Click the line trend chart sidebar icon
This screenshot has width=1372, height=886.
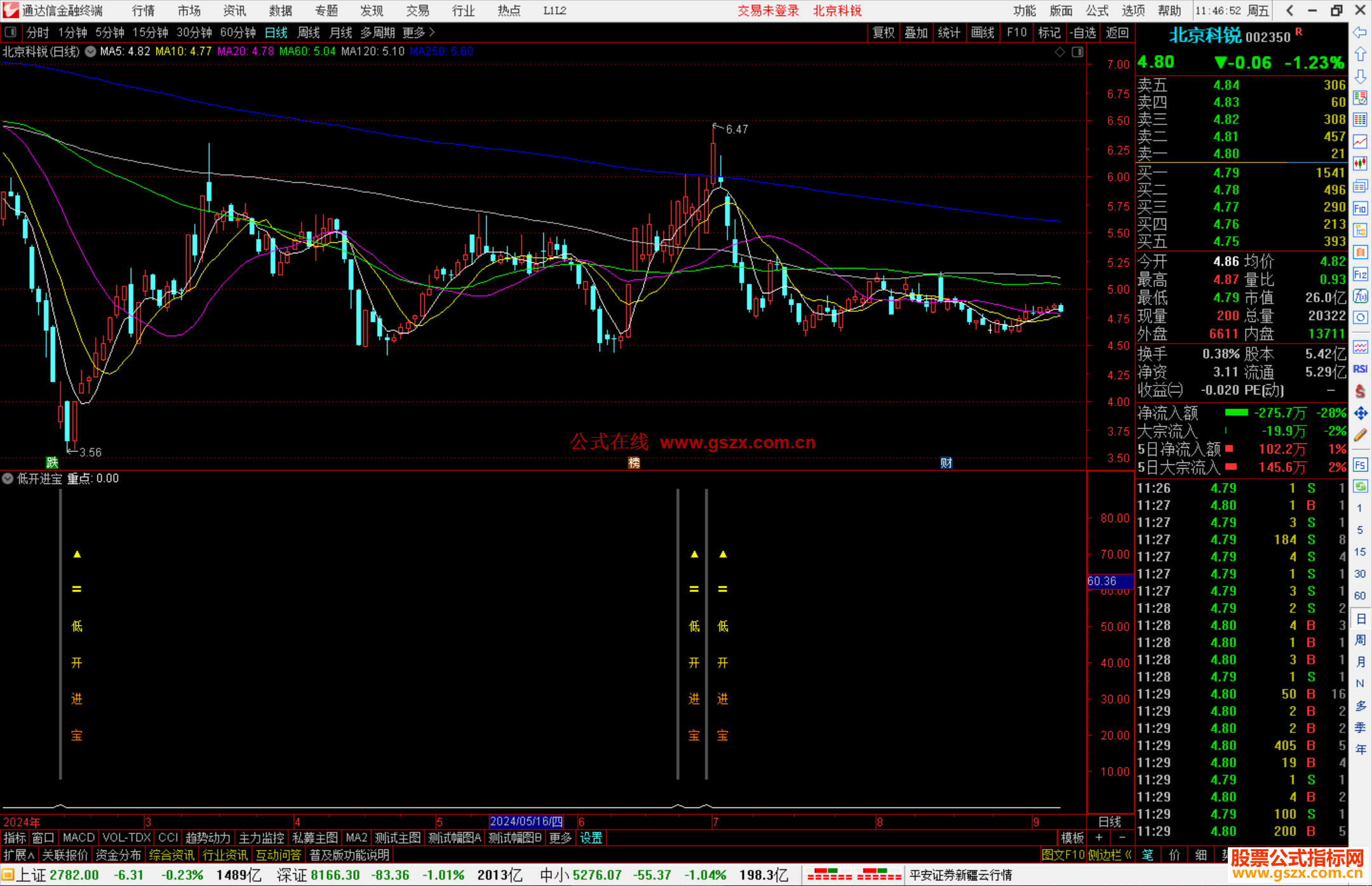[x=1360, y=142]
